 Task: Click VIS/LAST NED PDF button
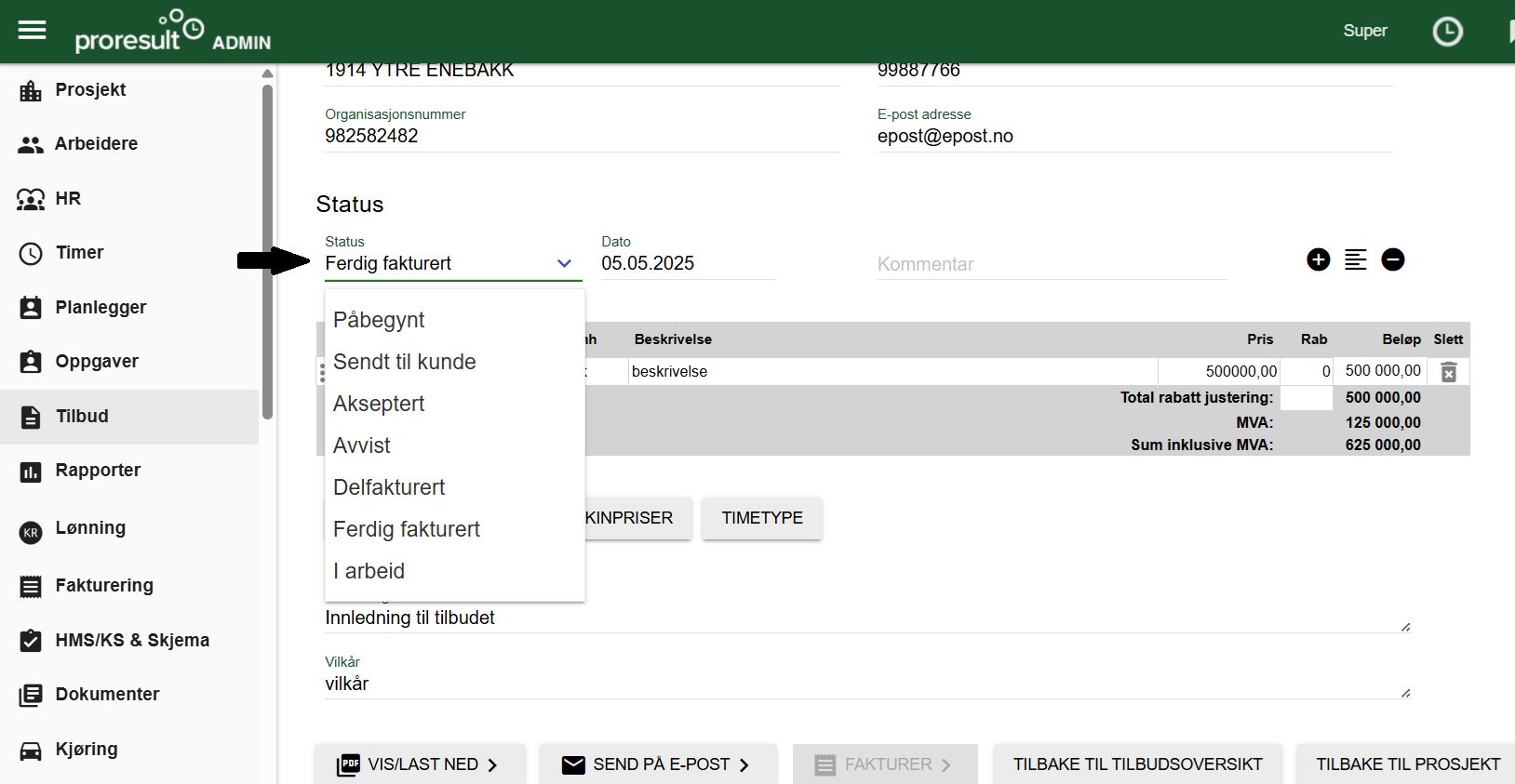(420, 764)
